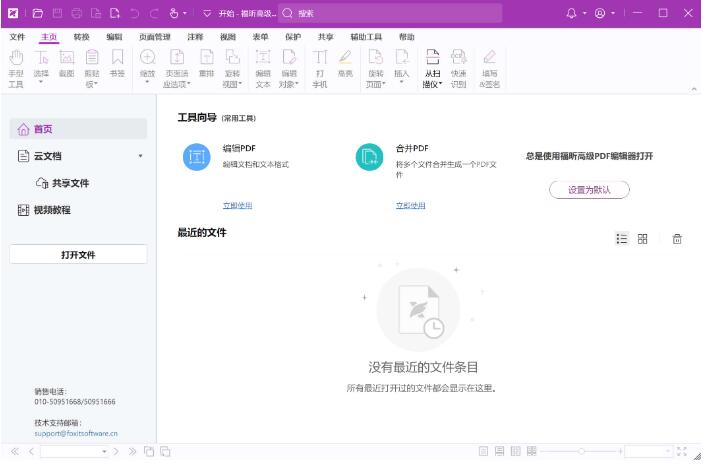
Task: Click the Rotate View (旋转视图) icon
Action: coord(232,58)
